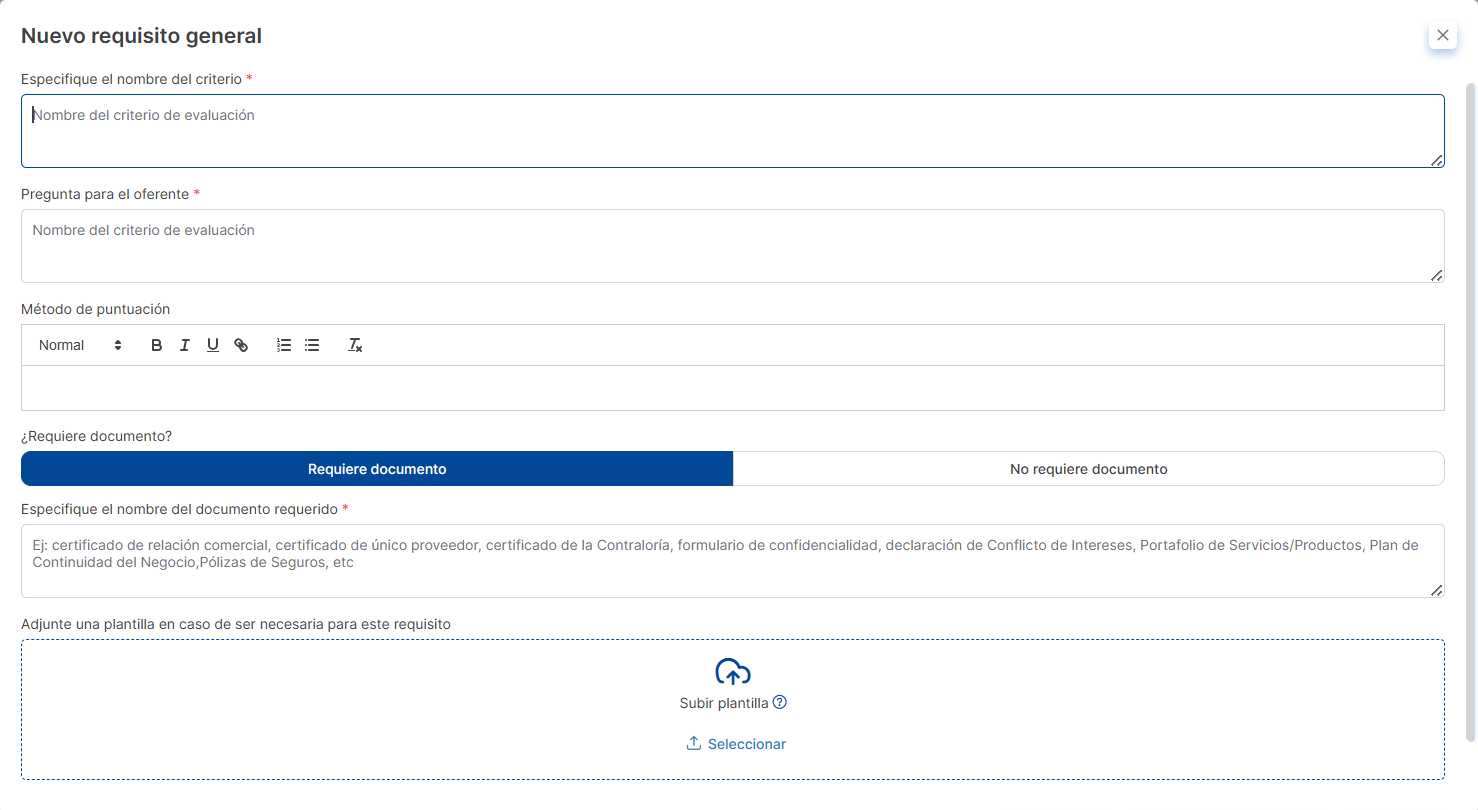Select the 'Requiere documento' option
The width and height of the screenshot is (1478, 810).
point(377,469)
